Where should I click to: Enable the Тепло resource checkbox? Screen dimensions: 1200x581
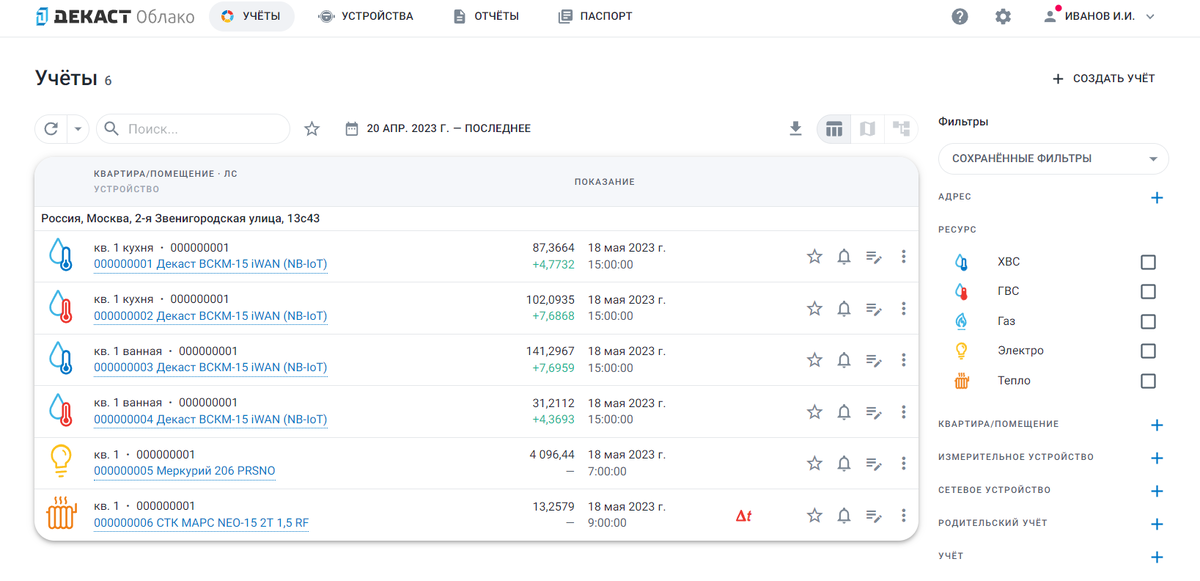pyautogui.click(x=1148, y=381)
